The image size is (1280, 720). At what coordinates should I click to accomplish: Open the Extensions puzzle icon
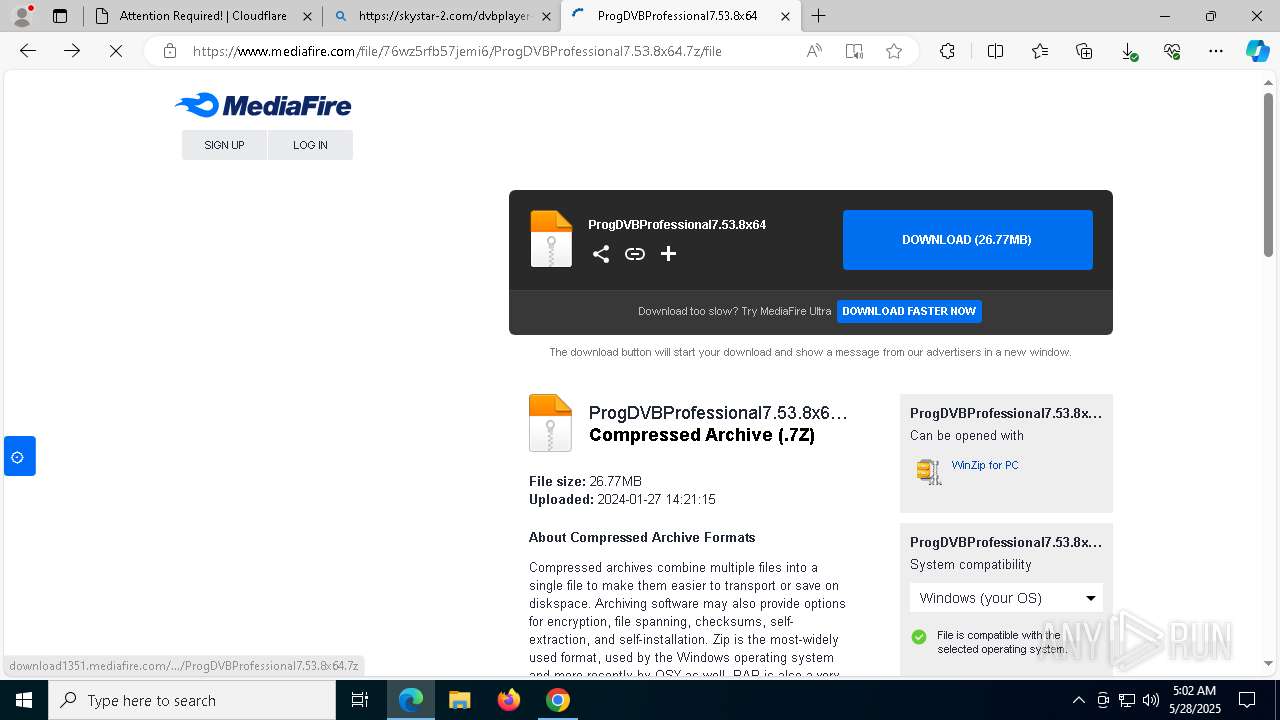coord(947,51)
